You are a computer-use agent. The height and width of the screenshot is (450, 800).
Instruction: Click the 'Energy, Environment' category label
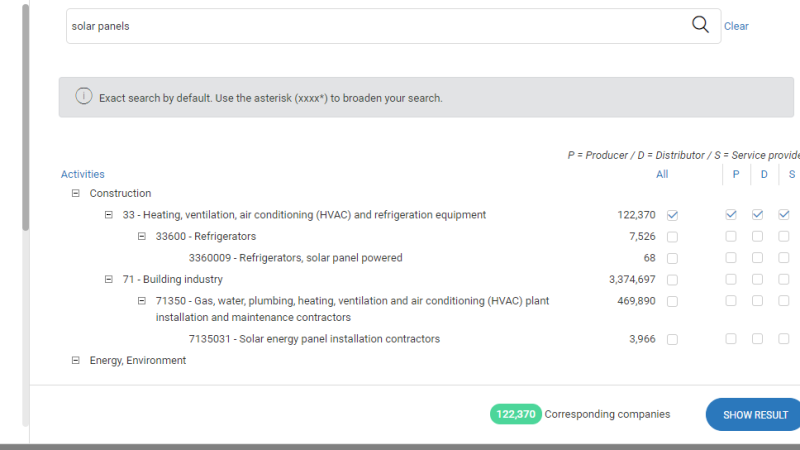pos(138,360)
